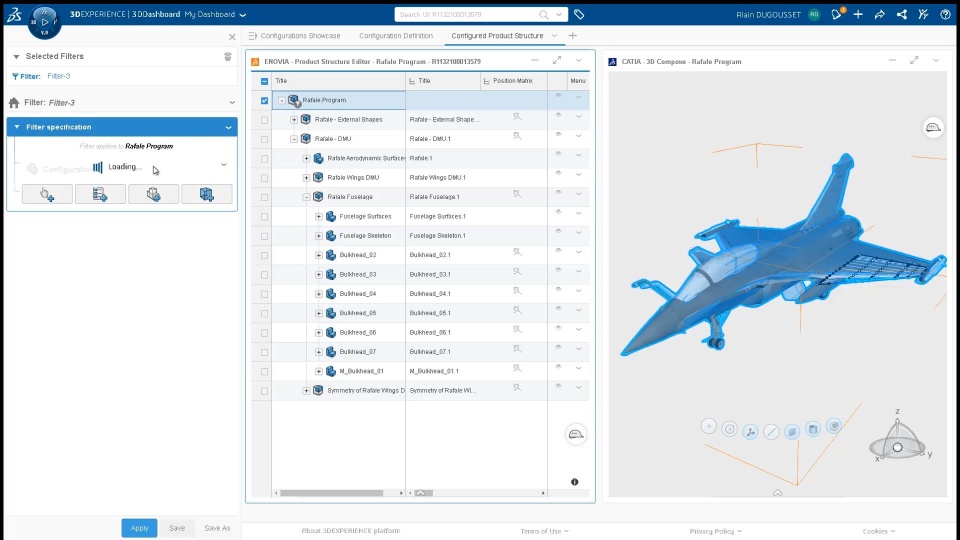Uncheck the Rafale Program row checkbox
This screenshot has width=960, height=540.
click(264, 100)
